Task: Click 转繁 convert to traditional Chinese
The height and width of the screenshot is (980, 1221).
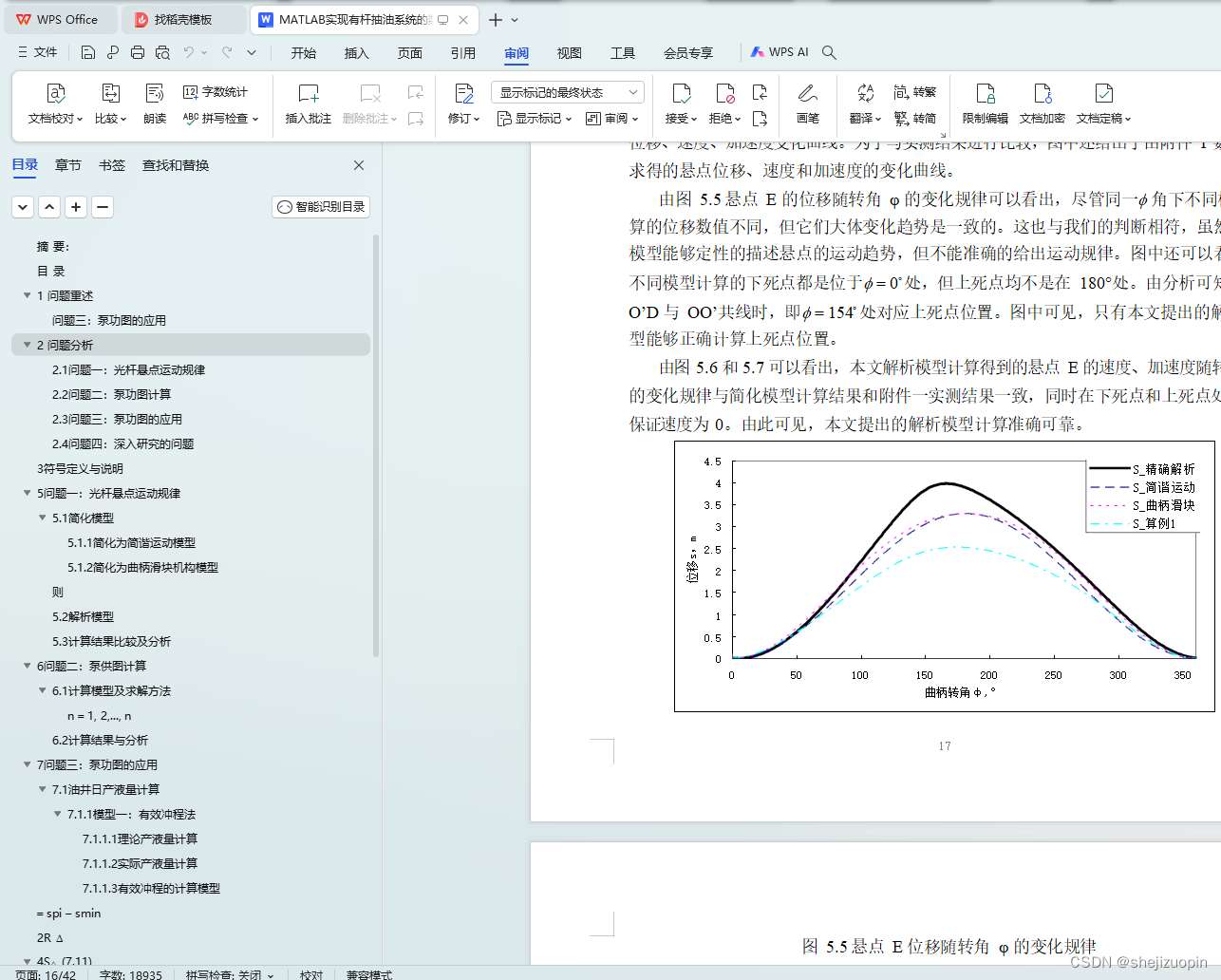Action: pyautogui.click(x=915, y=92)
